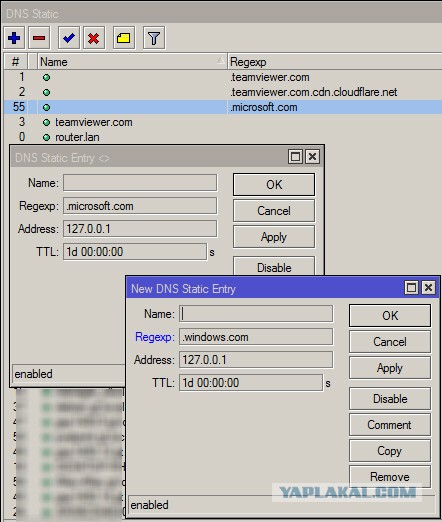This screenshot has height=522, width=442.
Task: Click Cancel in New DNS Static Entry
Action: click(390, 342)
